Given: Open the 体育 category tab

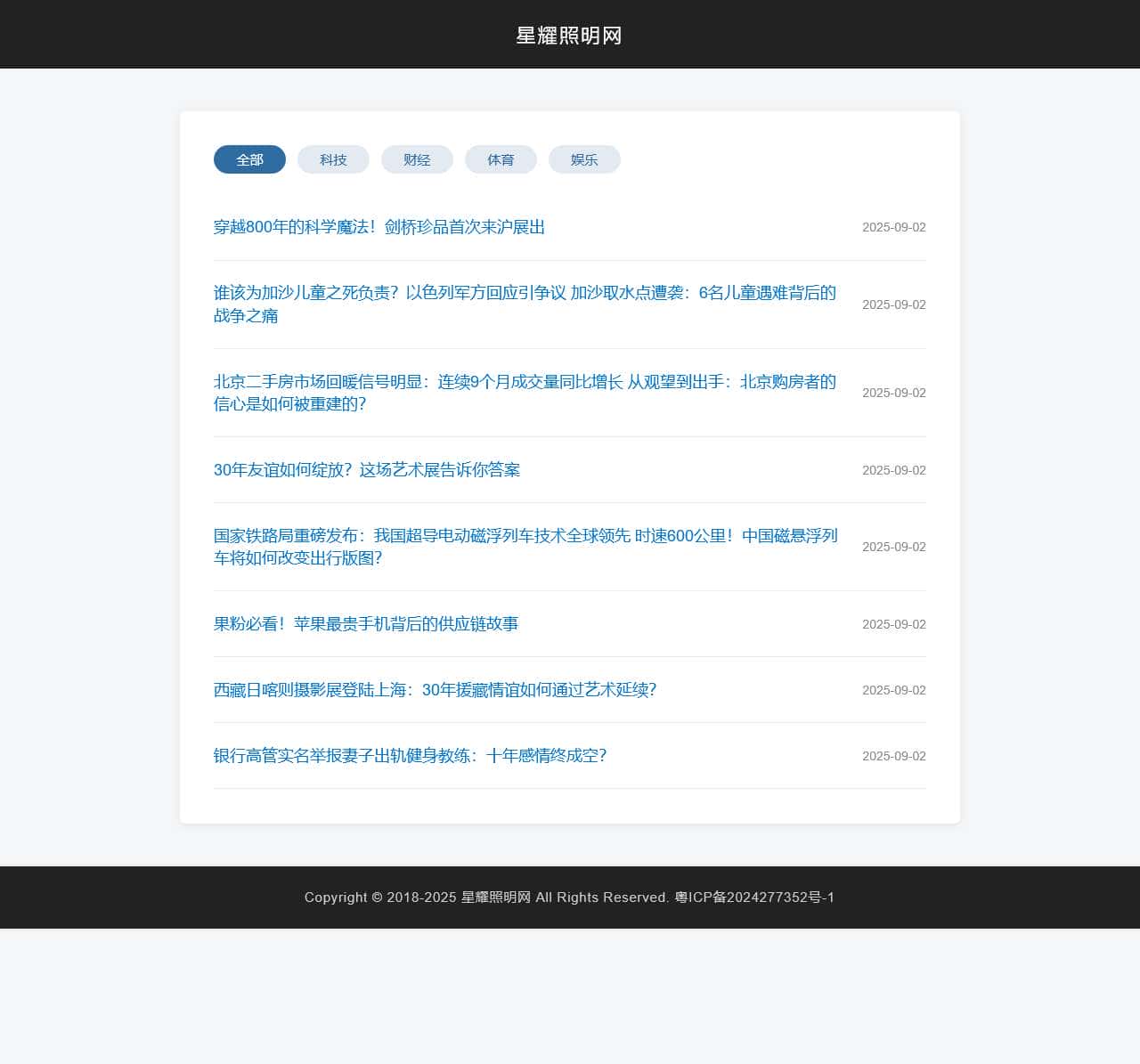Looking at the screenshot, I should (501, 159).
